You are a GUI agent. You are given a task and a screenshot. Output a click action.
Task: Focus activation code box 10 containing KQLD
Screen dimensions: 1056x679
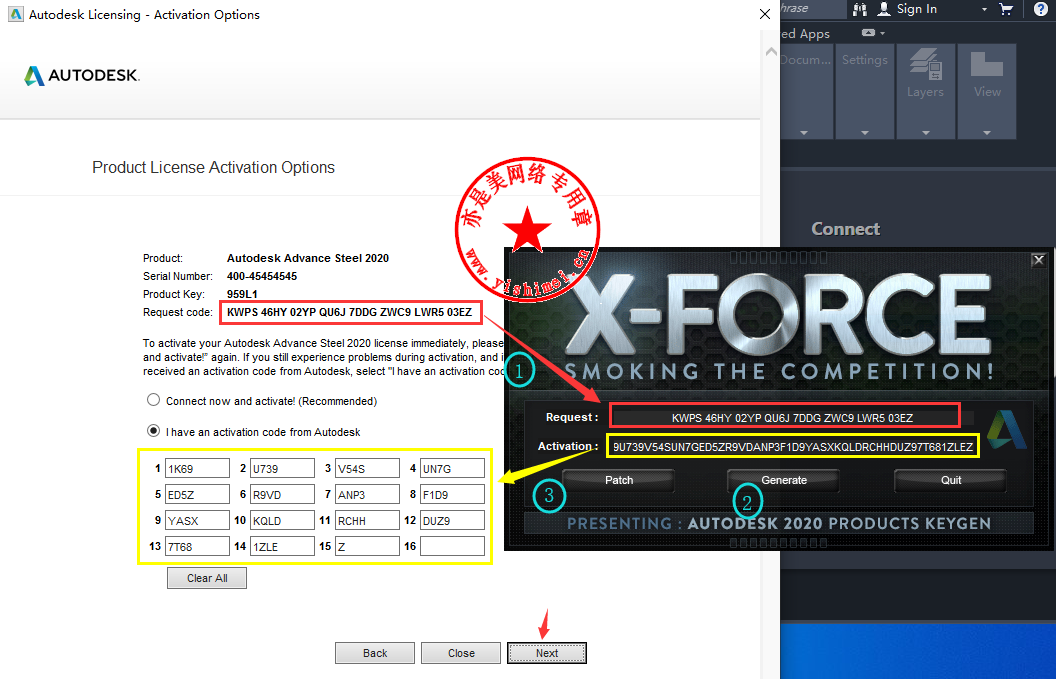coord(282,520)
